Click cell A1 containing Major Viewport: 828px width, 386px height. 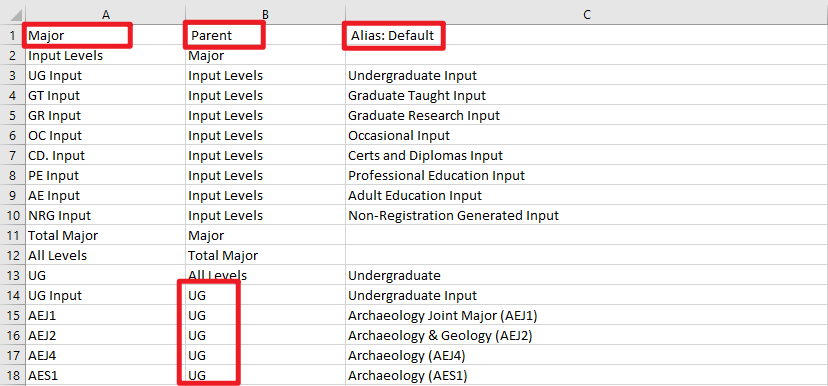pyautogui.click(x=106, y=35)
